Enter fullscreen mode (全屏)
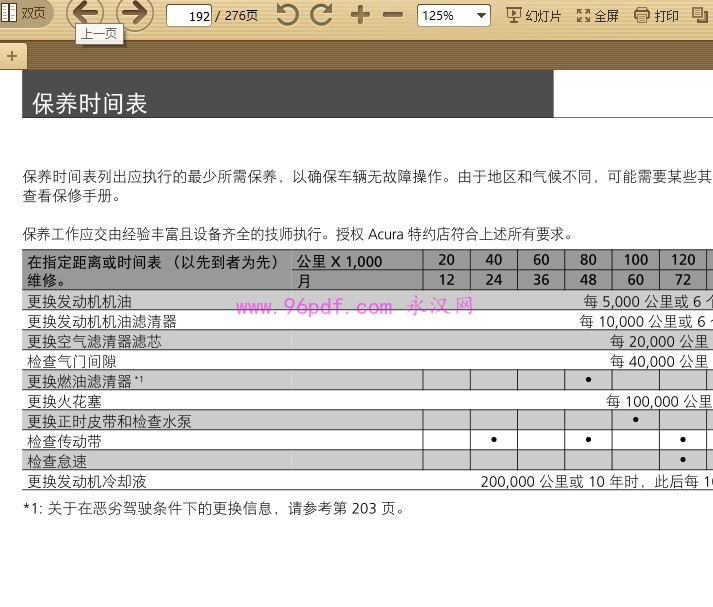The height and width of the screenshot is (607, 713). [x=598, y=16]
